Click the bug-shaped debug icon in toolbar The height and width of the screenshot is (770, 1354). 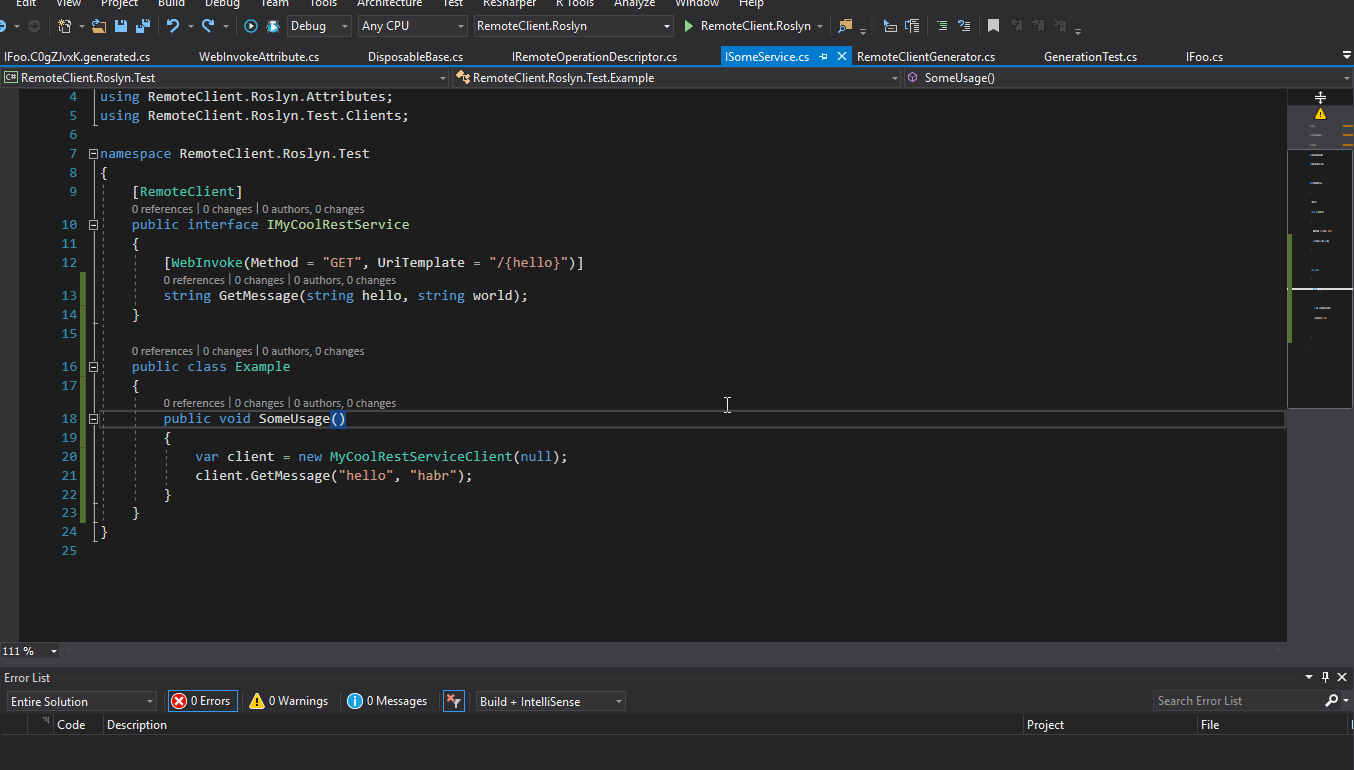(273, 26)
